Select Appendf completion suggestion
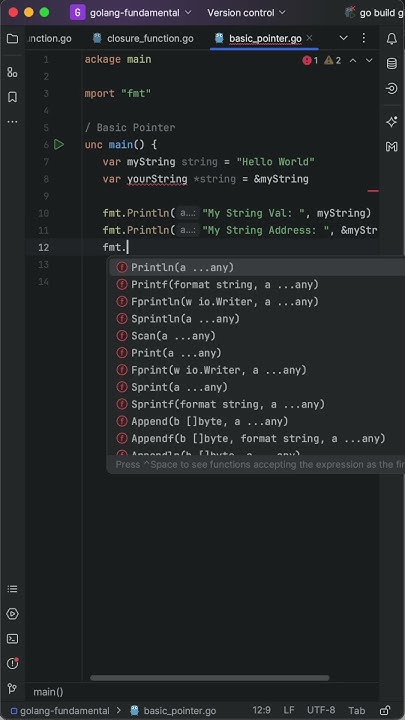This screenshot has height=720, width=405. tap(257, 438)
